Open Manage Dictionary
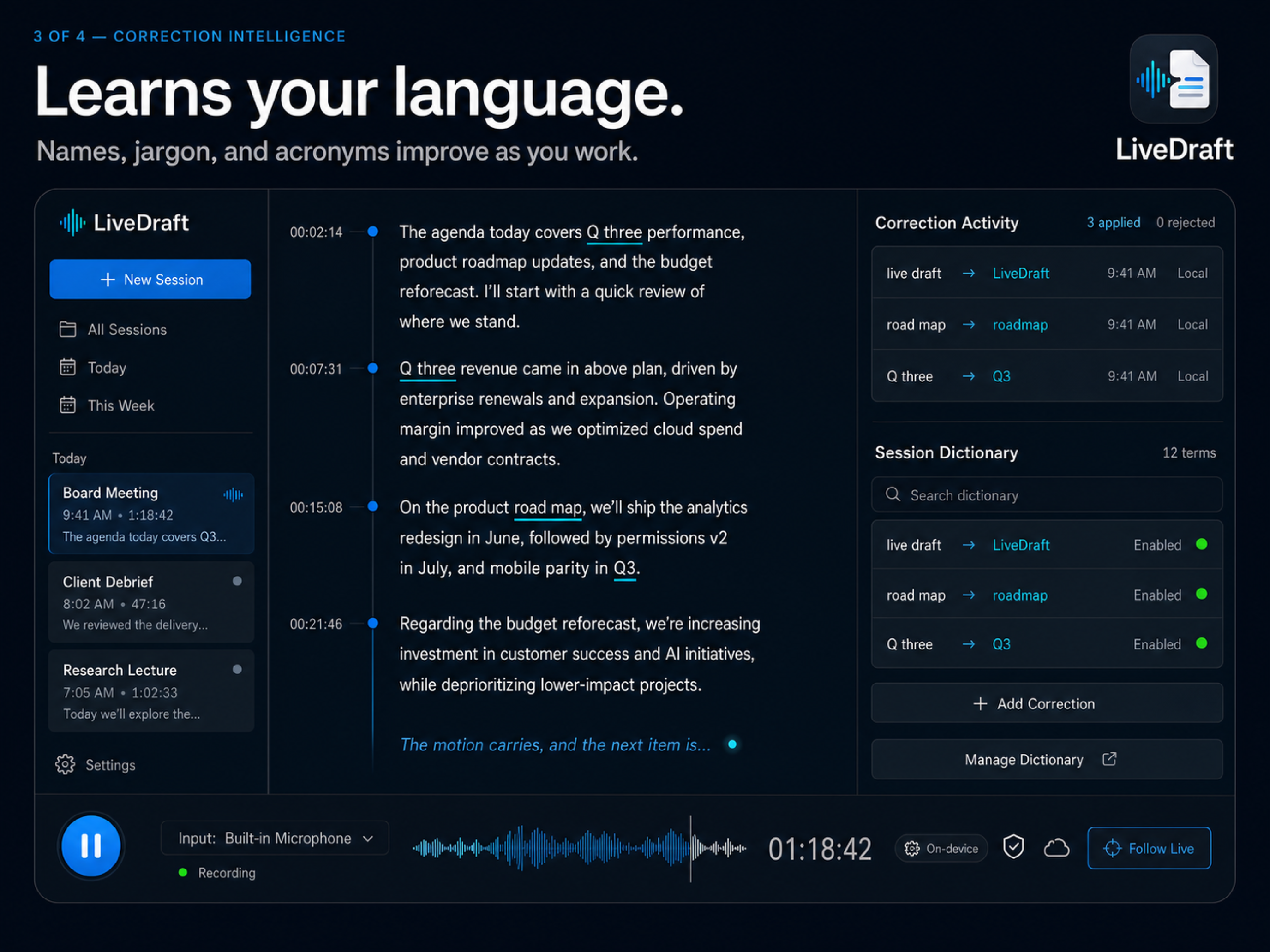 [1047, 760]
